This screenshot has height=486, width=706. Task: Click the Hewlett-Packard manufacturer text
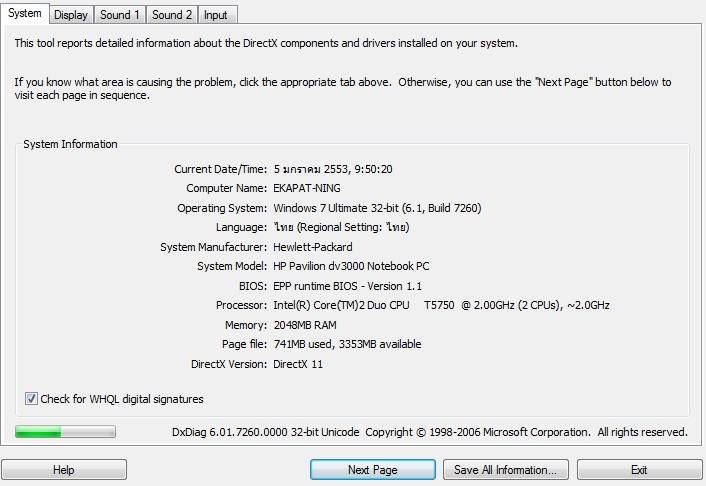click(x=313, y=247)
